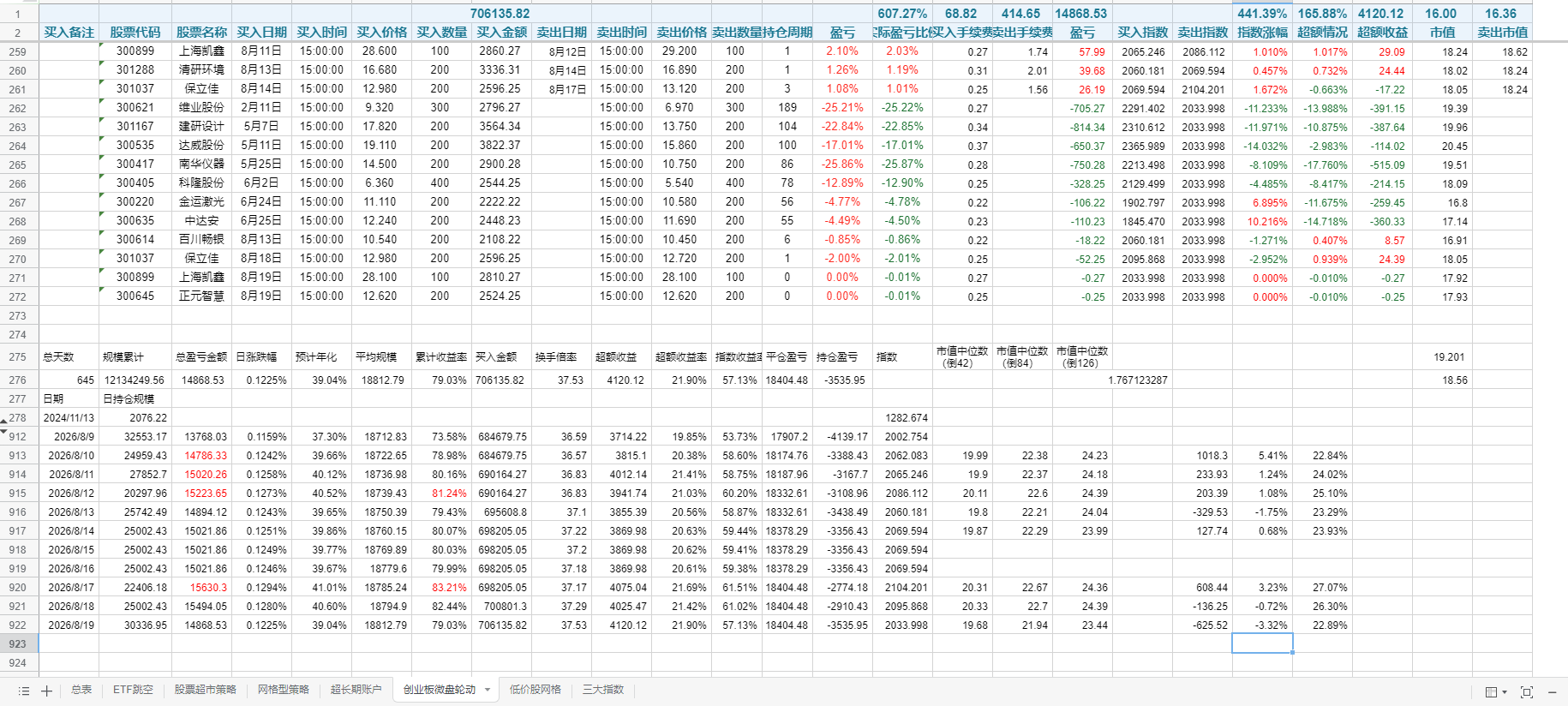Select the total cell 706135.82 in row 1
Image resolution: width=1568 pixels, height=706 pixels.
pyautogui.click(x=500, y=14)
